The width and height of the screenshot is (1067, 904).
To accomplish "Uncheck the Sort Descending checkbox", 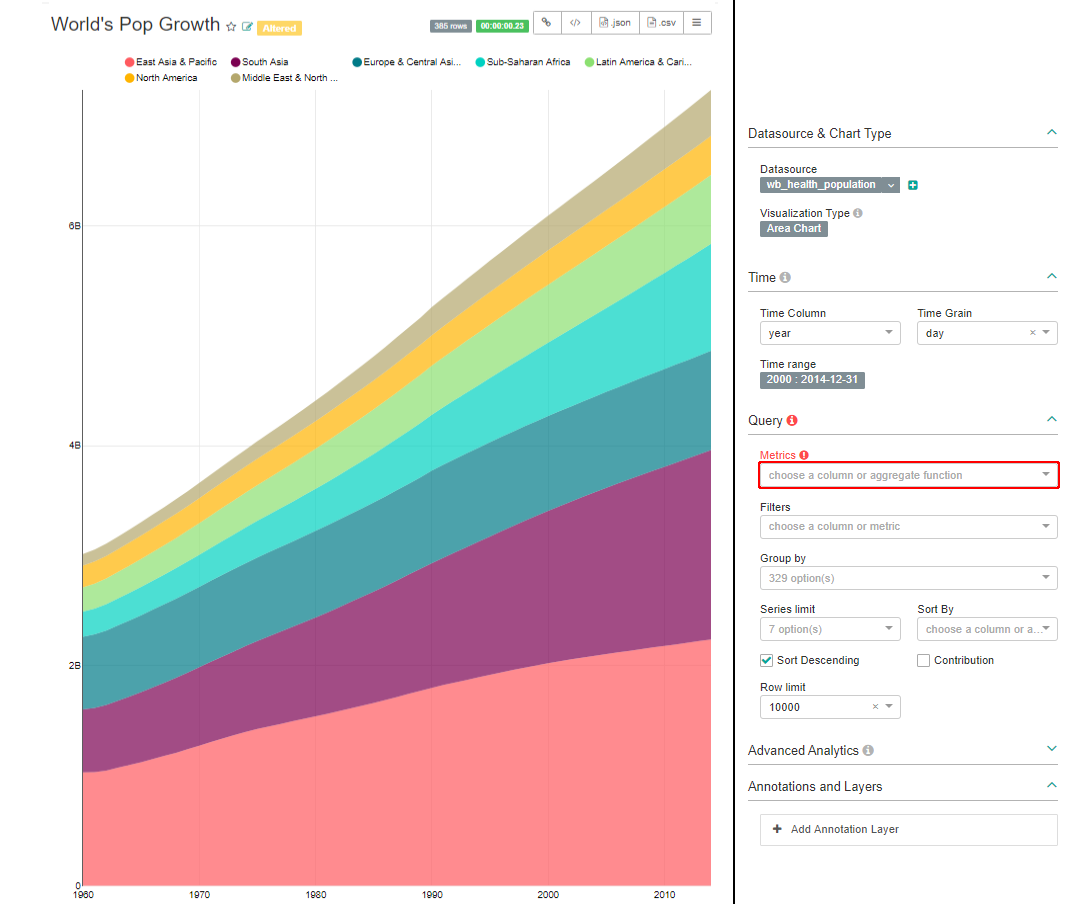I will pyautogui.click(x=766, y=660).
